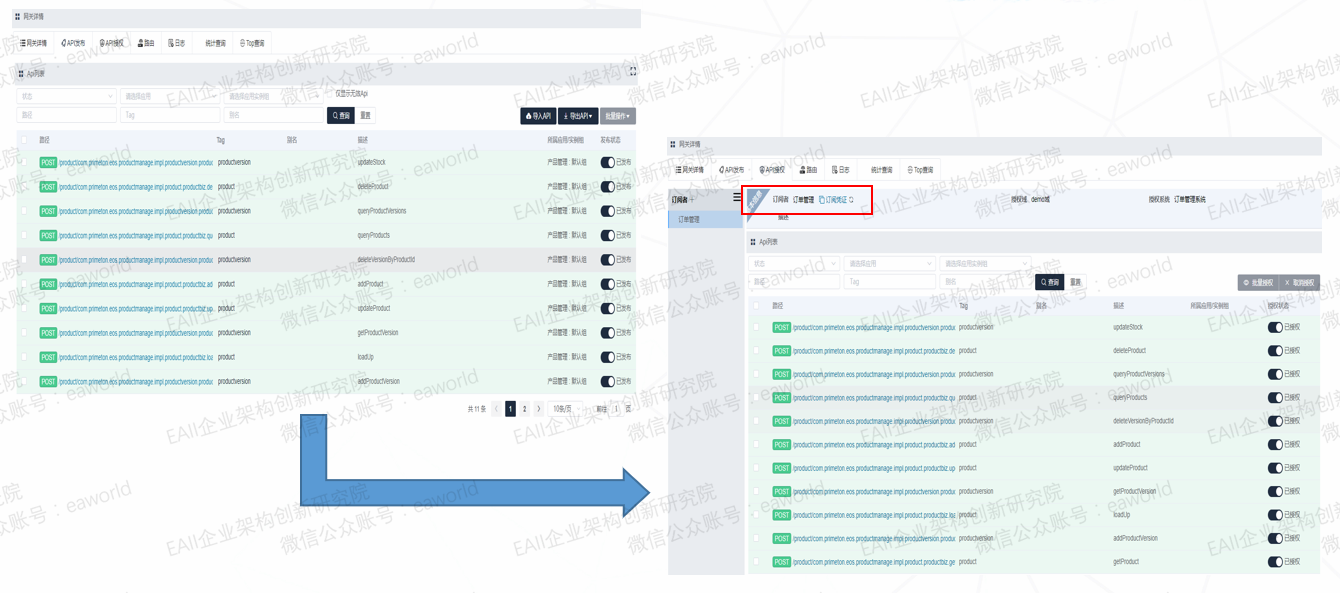Click the 查询 search button in left panel
The height and width of the screenshot is (593, 1340).
pyautogui.click(x=340, y=116)
